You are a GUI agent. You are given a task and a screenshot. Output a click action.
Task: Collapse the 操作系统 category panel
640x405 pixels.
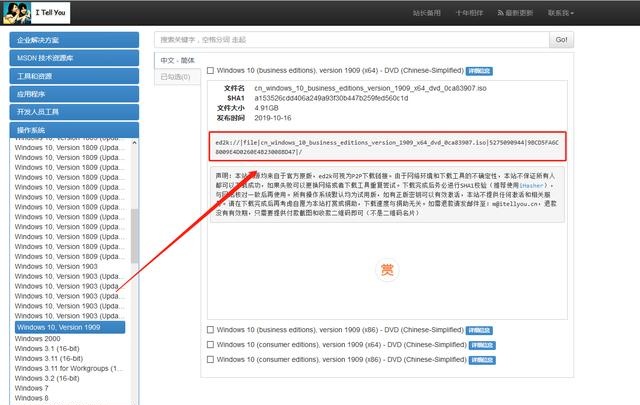click(74, 130)
